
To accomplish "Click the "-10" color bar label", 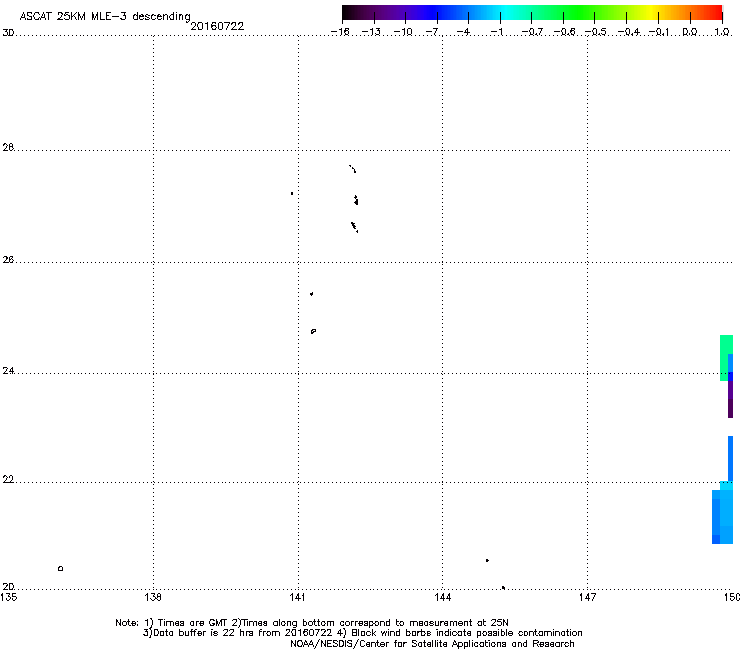I will (403, 32).
